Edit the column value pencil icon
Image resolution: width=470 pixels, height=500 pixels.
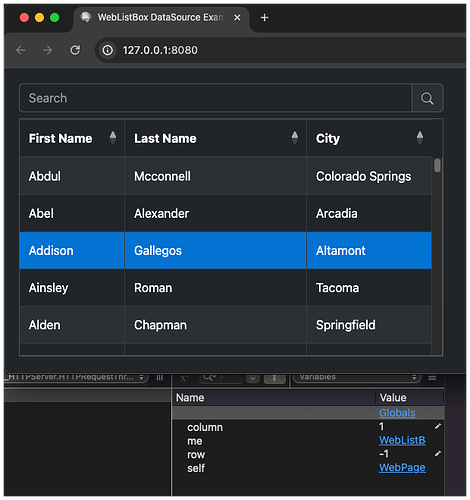[x=438, y=426]
